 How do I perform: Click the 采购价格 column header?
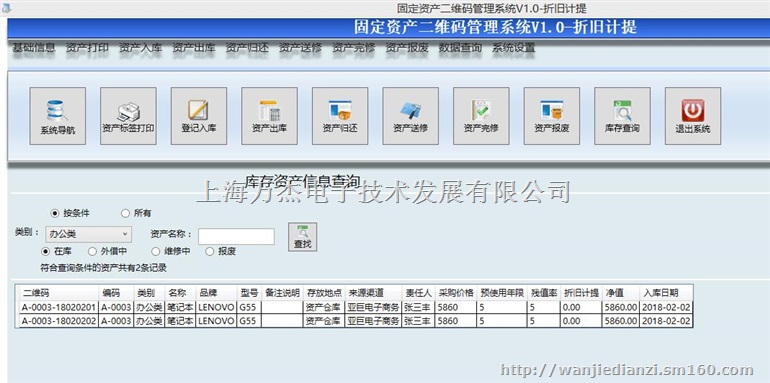[456, 293]
